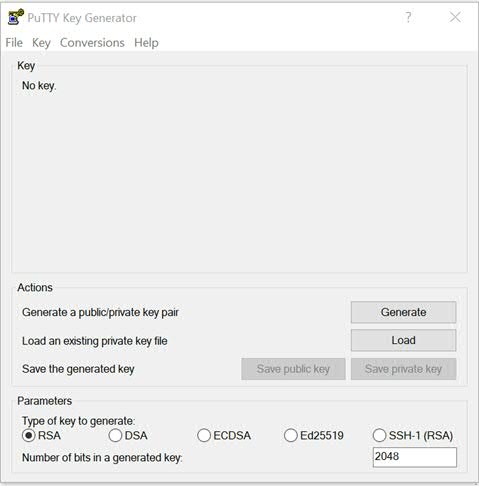Click the 'Type of key to generate' label
Viewport: 479px width, 486px height.
coord(79,421)
